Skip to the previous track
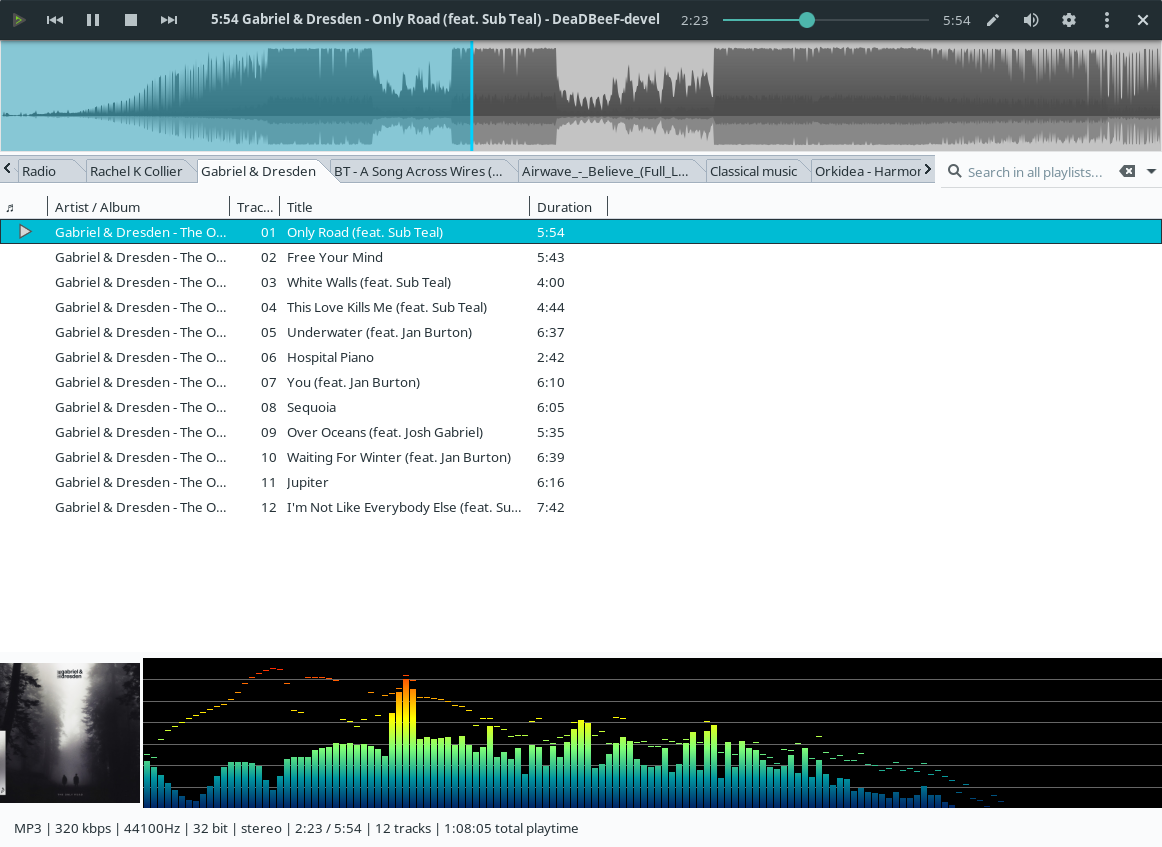This screenshot has height=847, width=1162. (x=55, y=20)
